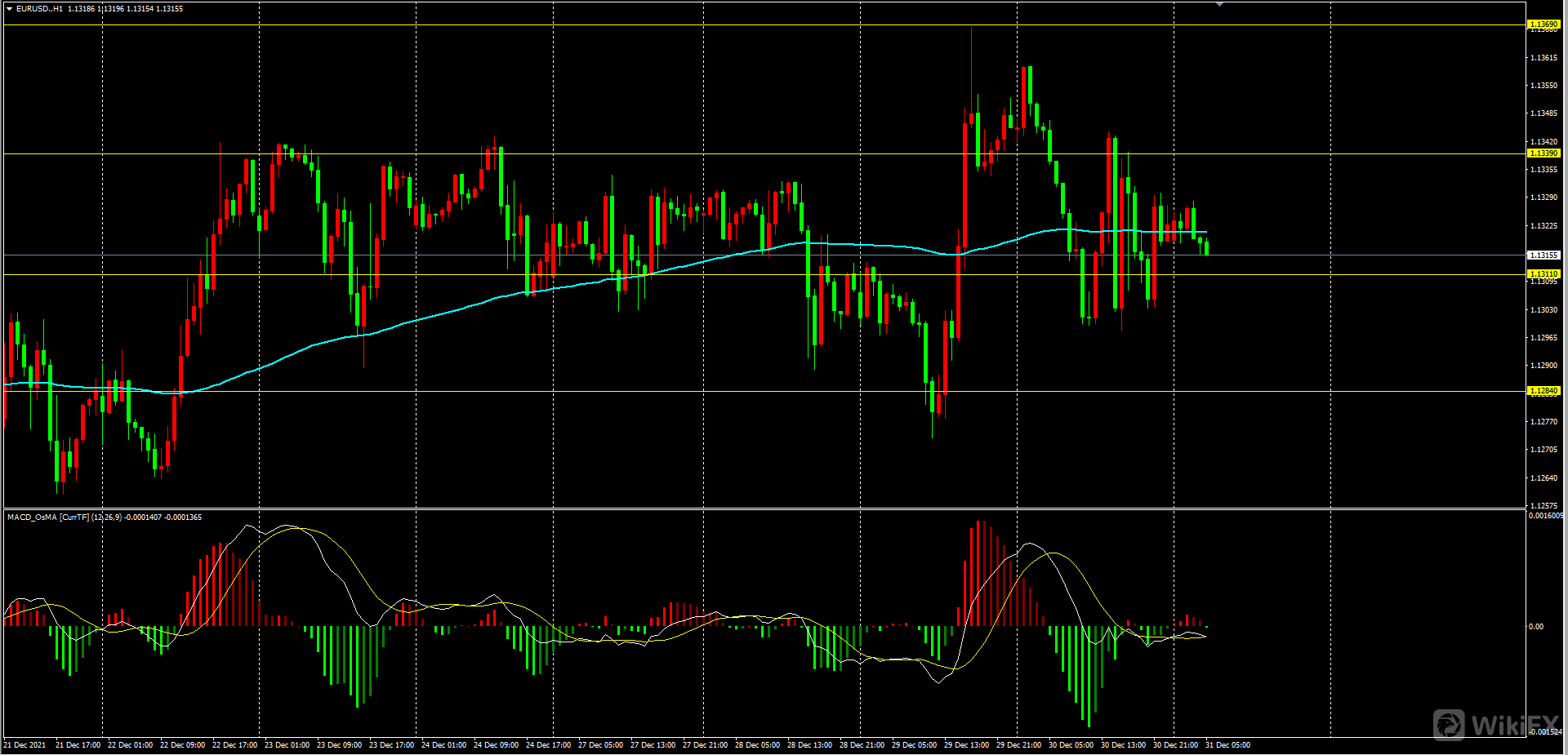
Task: Click the MACD_OsMA indicator label
Action: coord(105,517)
